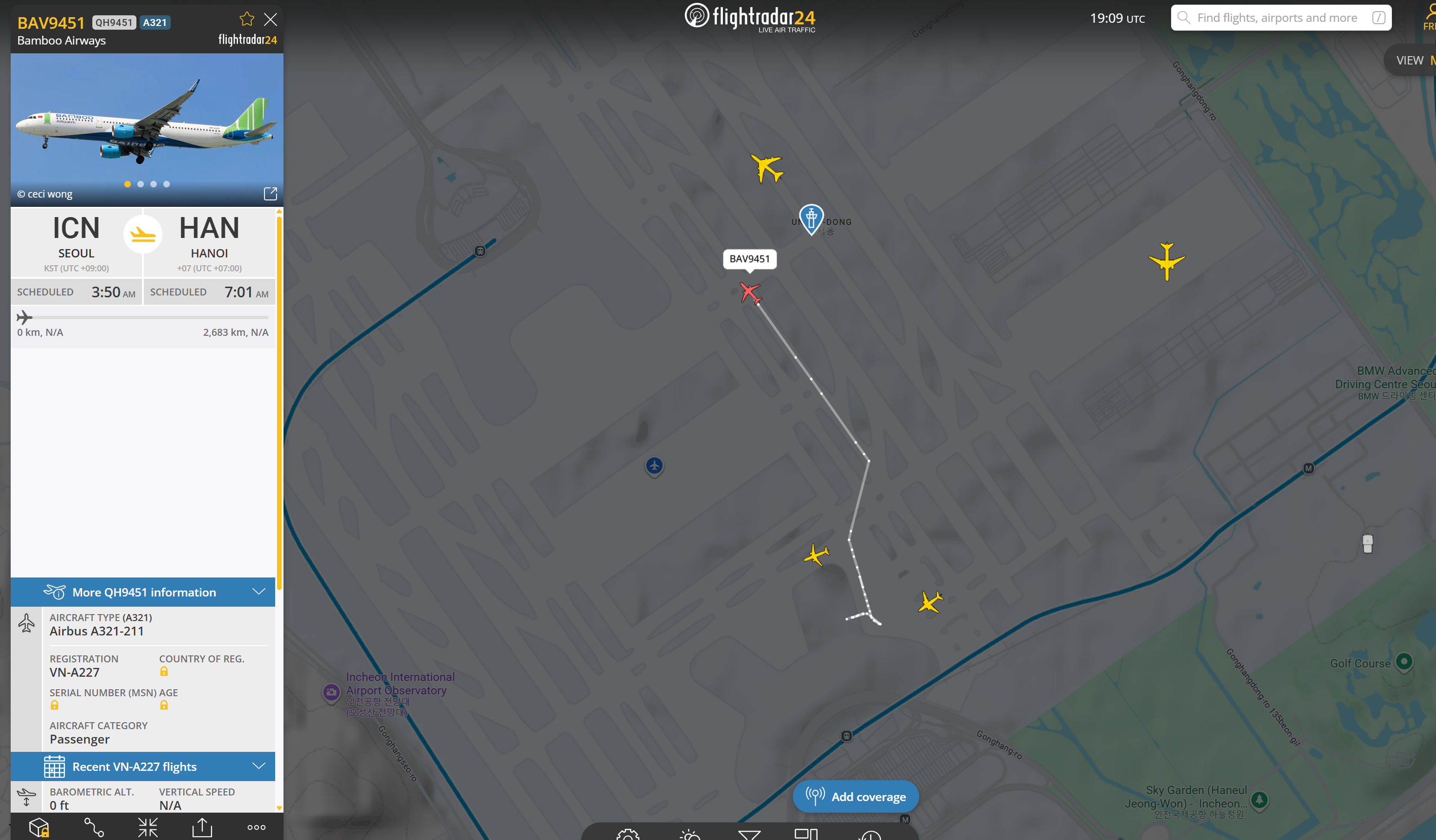Viewport: 1436px width, 840px height.
Task: Open the three-dots more options menu
Action: [257, 827]
